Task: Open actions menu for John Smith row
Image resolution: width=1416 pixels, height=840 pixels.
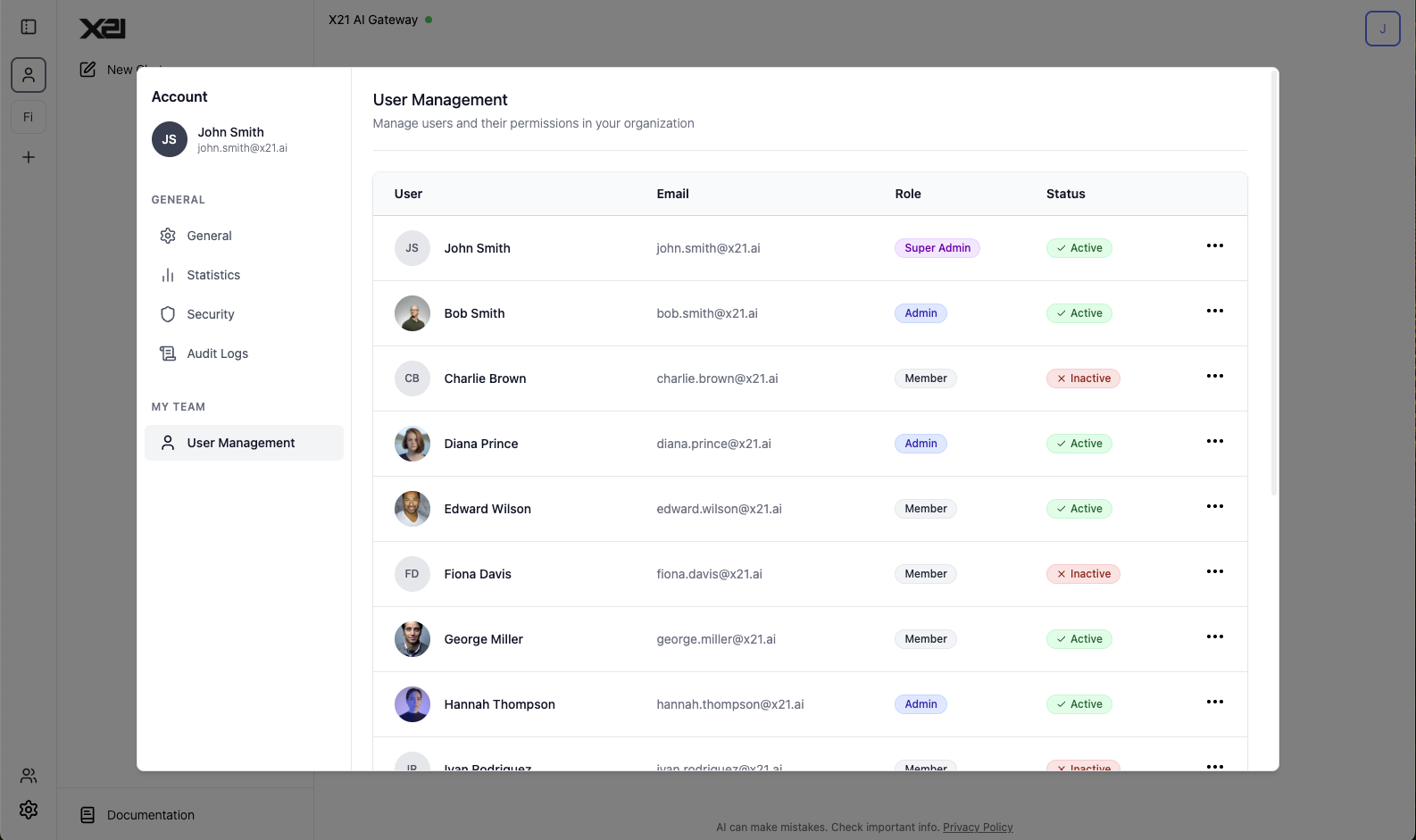Action: [x=1214, y=245]
